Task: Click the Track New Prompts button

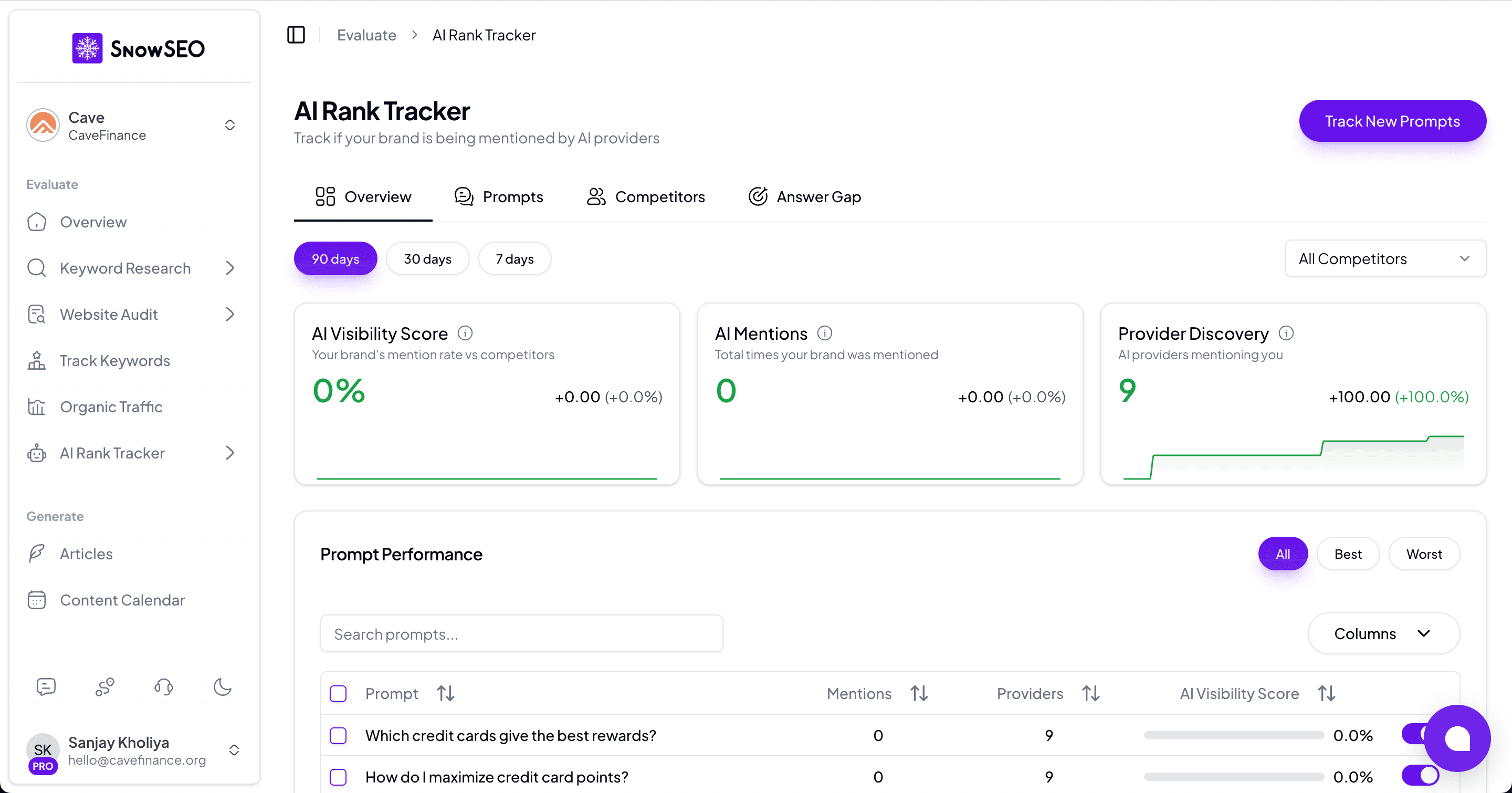Action: (x=1392, y=121)
